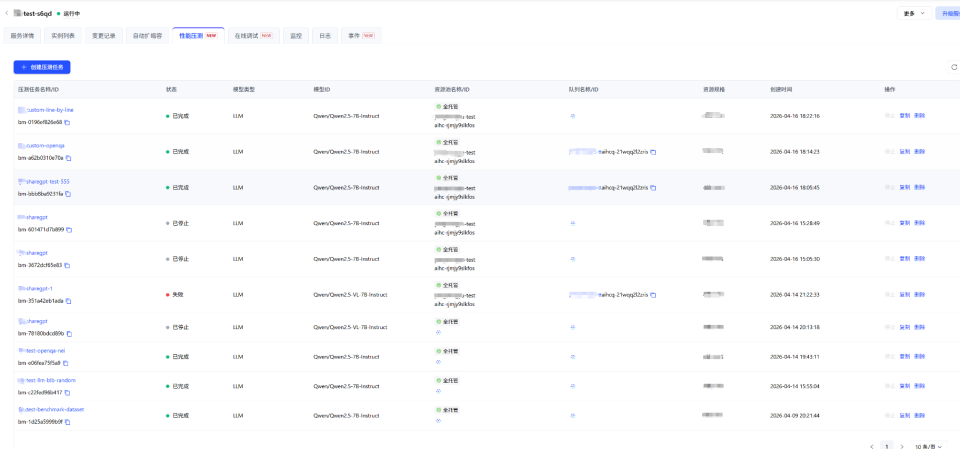Viewport: 960px width, 449px height.
Task: Click 复制 in the test-openqa-nei row
Action: pyautogui.click(x=904, y=357)
